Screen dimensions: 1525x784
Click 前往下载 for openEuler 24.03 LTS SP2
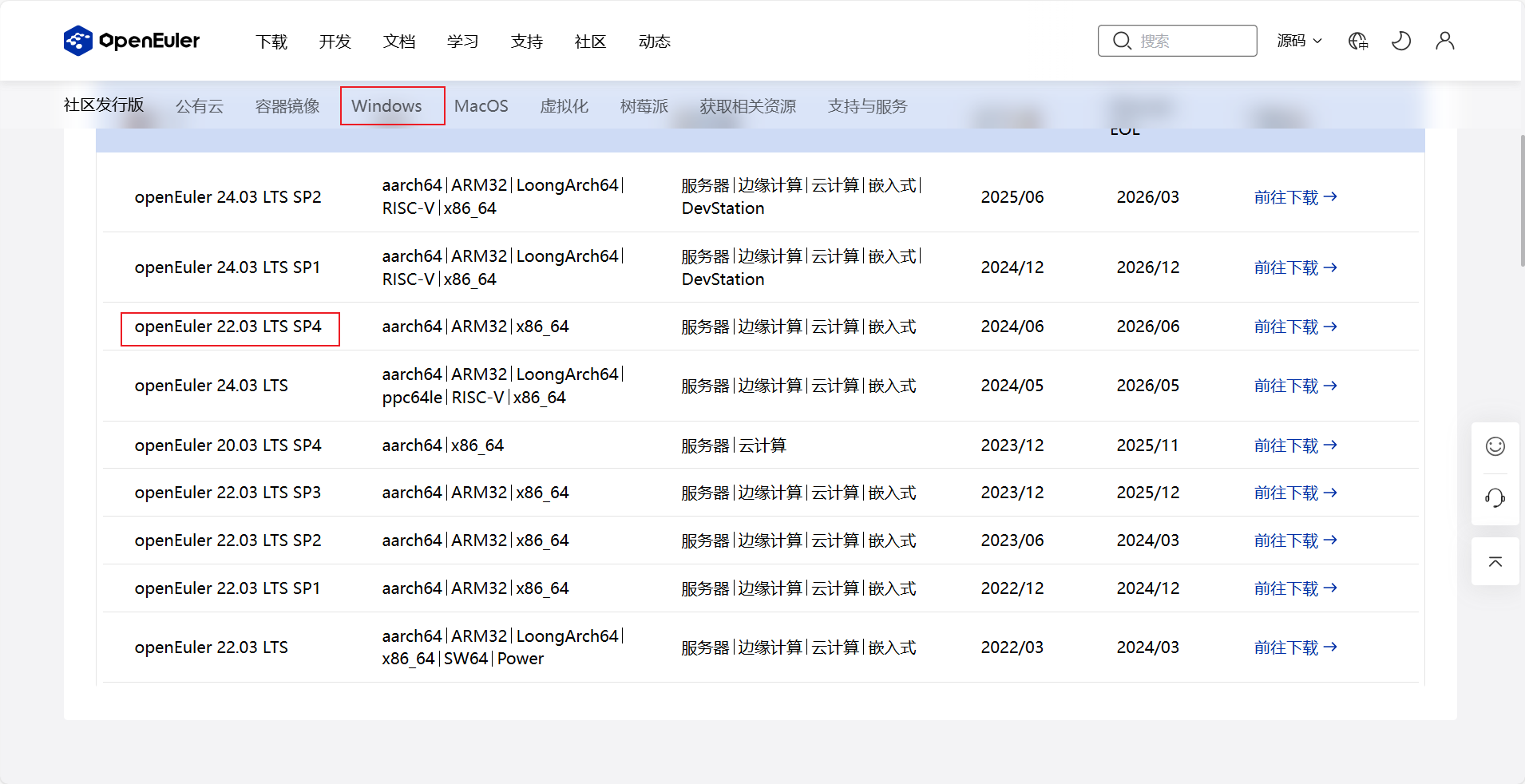pyautogui.click(x=1295, y=197)
